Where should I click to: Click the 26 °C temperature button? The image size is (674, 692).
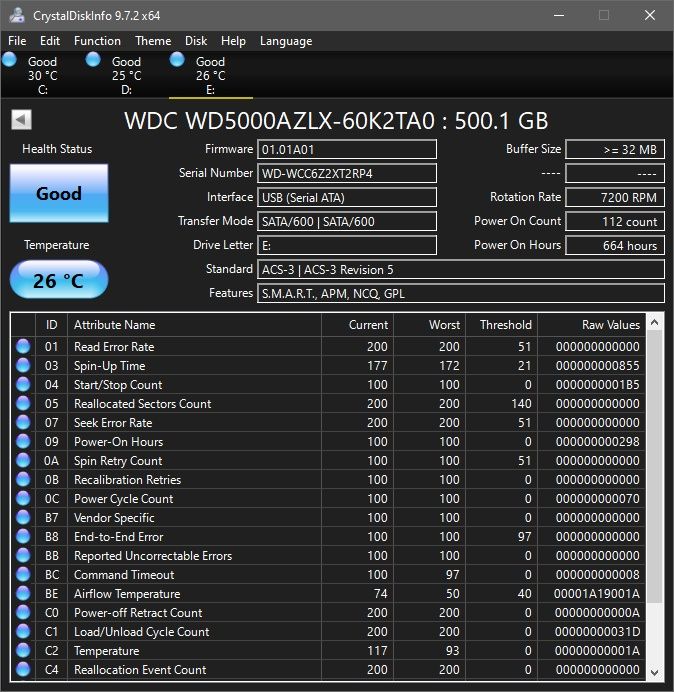pos(59,280)
